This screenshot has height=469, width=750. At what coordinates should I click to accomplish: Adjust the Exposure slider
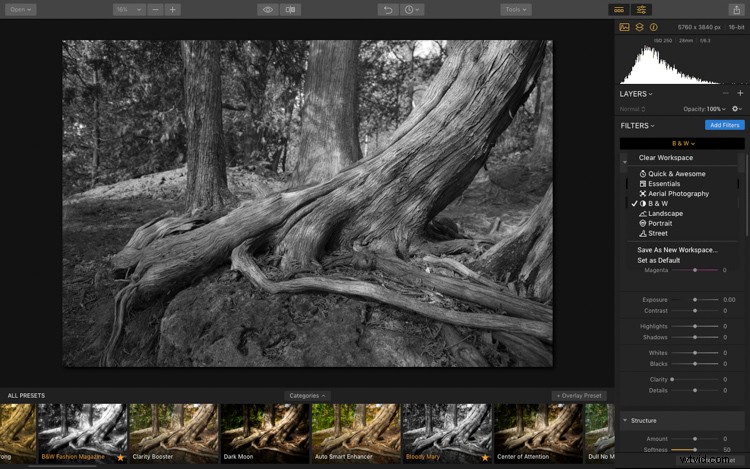[x=695, y=300]
